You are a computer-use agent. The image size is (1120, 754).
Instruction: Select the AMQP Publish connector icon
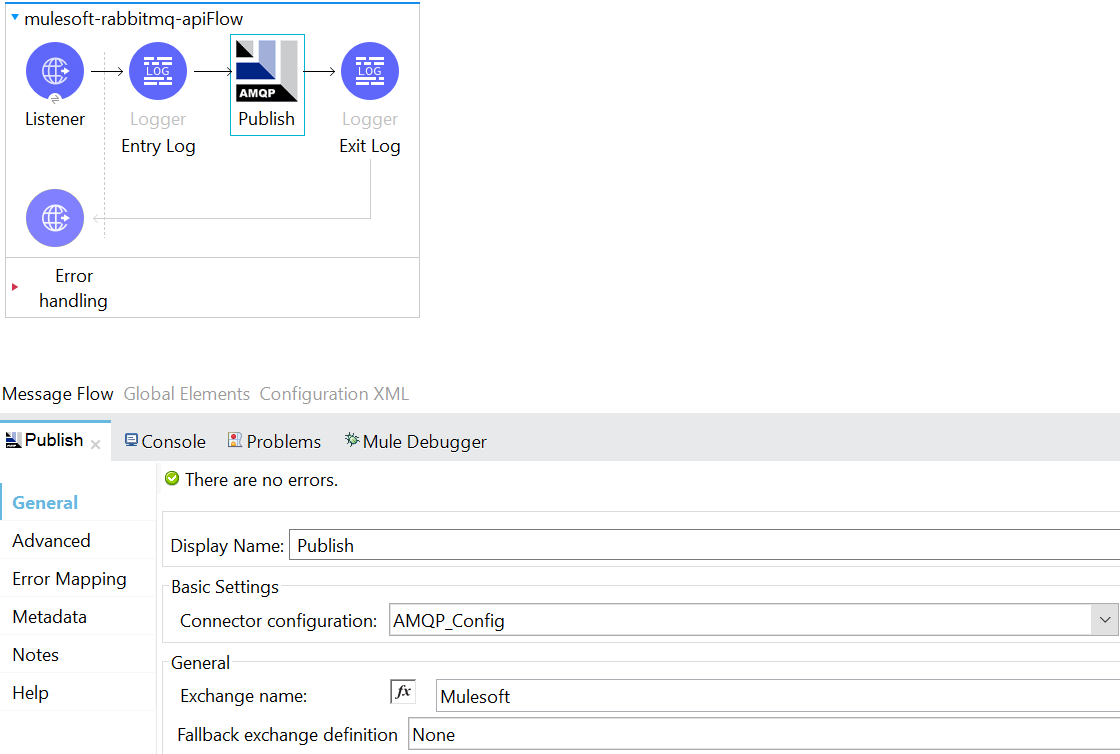(267, 72)
